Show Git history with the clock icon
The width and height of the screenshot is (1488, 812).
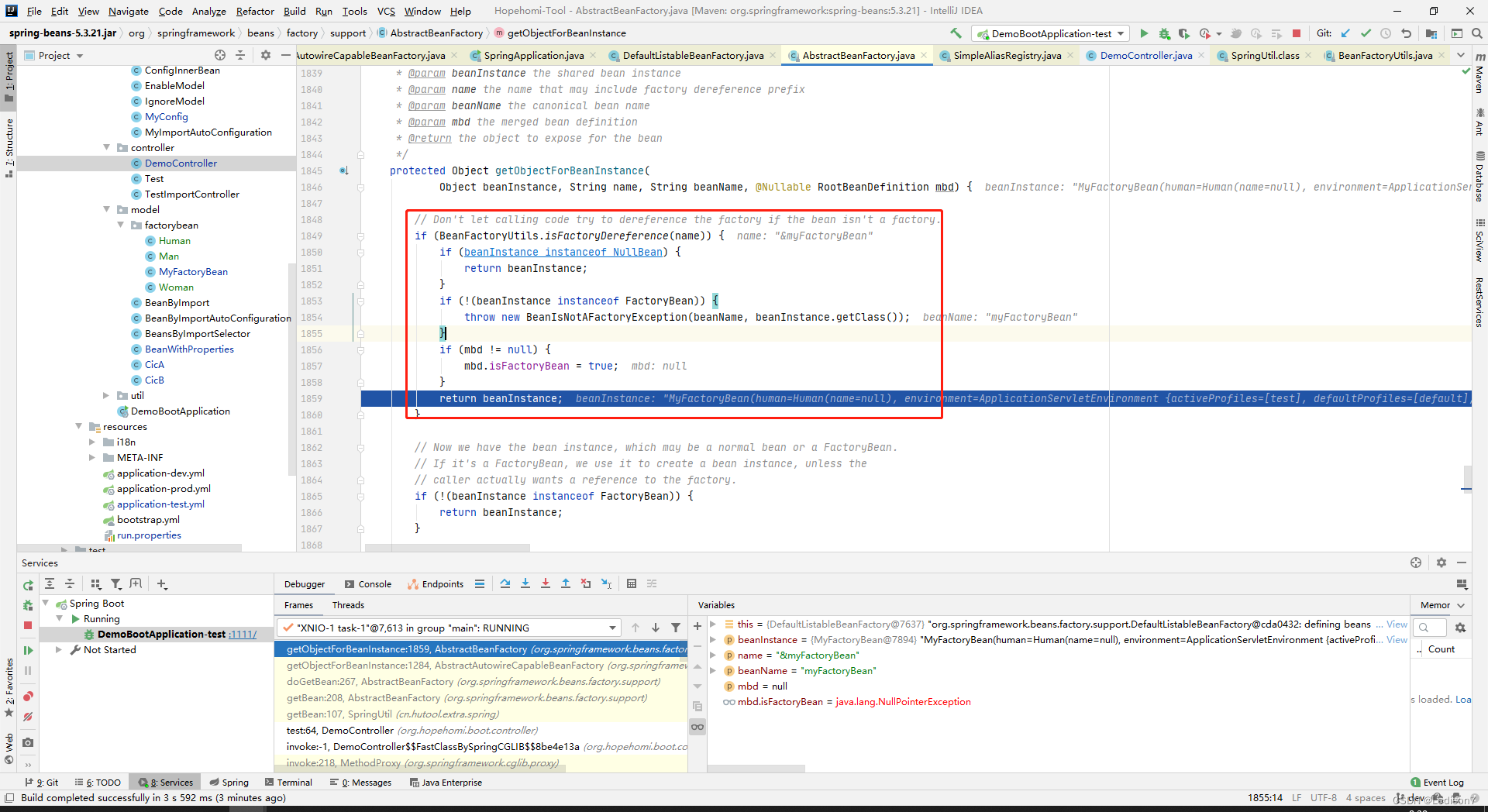1386,33
